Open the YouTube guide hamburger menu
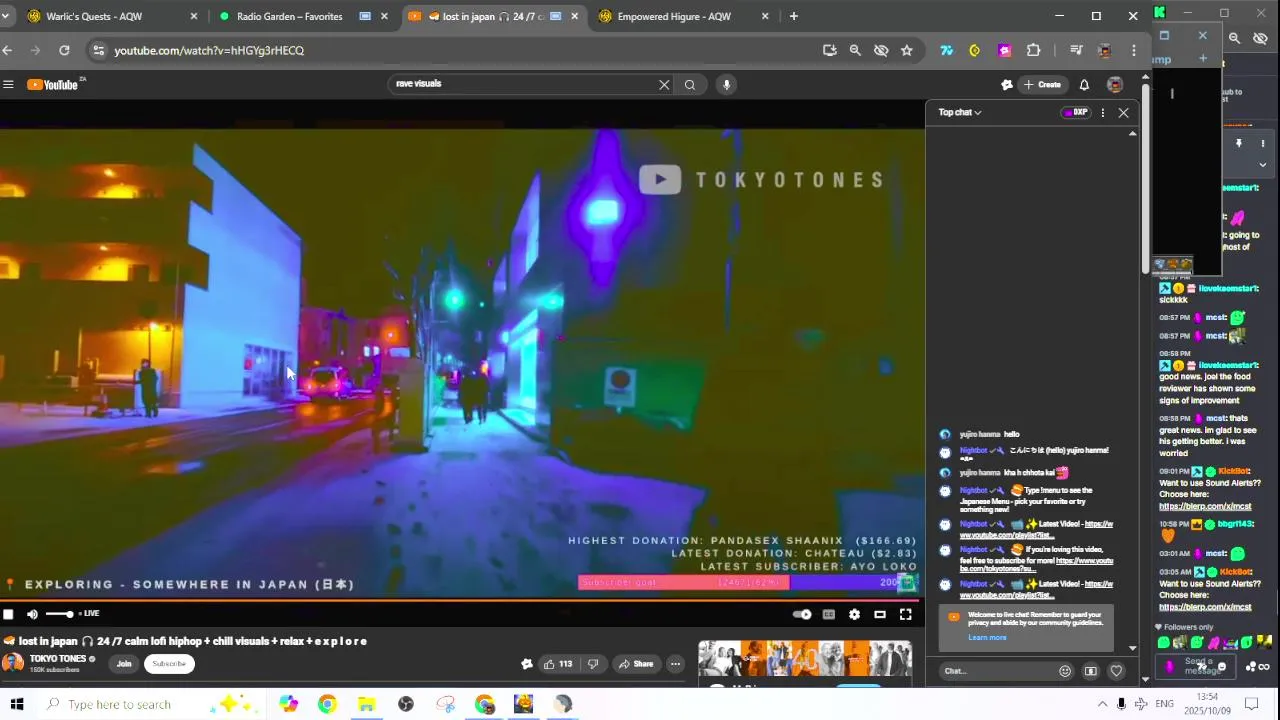 pyautogui.click(x=8, y=85)
